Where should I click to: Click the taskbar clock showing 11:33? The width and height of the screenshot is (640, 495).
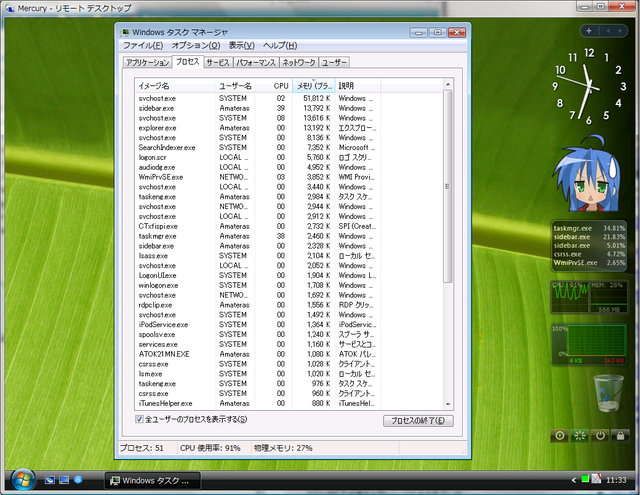tap(616, 480)
